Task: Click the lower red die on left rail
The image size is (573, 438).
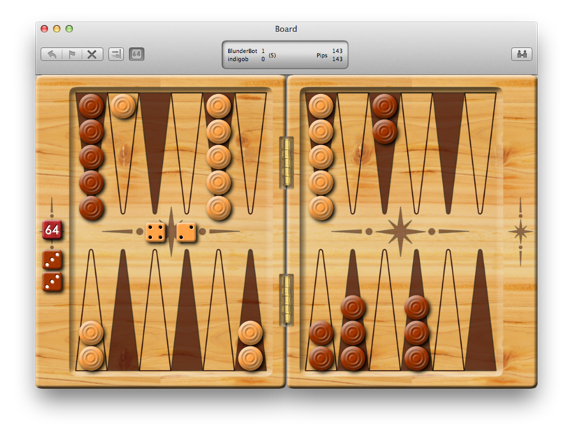Action: (x=52, y=282)
